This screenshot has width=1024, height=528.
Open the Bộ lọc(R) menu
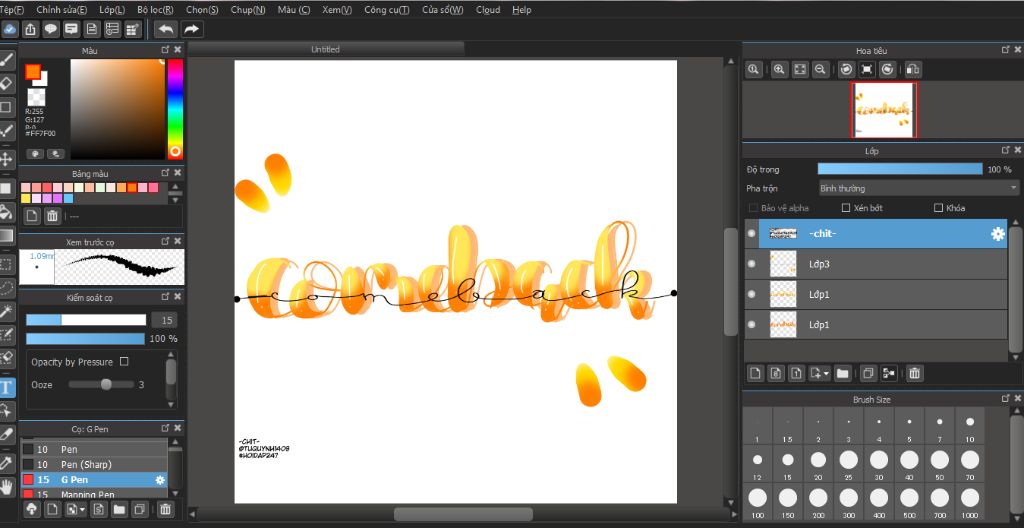pos(155,10)
